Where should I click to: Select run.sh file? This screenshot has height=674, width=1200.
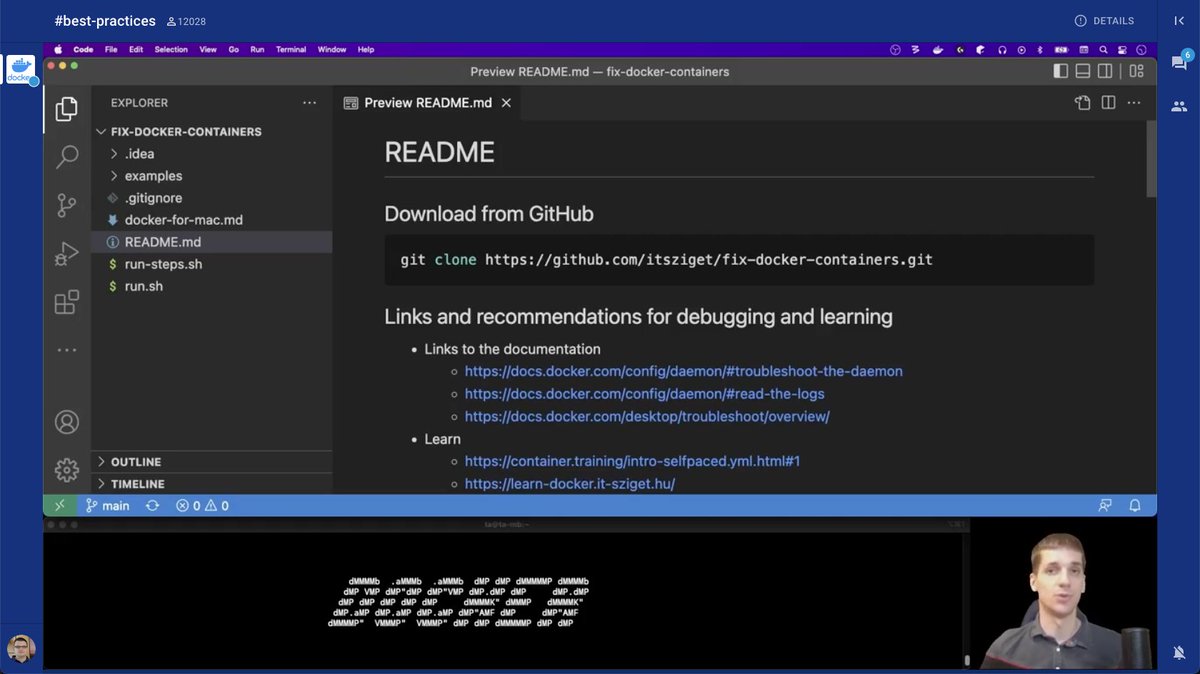point(212,286)
